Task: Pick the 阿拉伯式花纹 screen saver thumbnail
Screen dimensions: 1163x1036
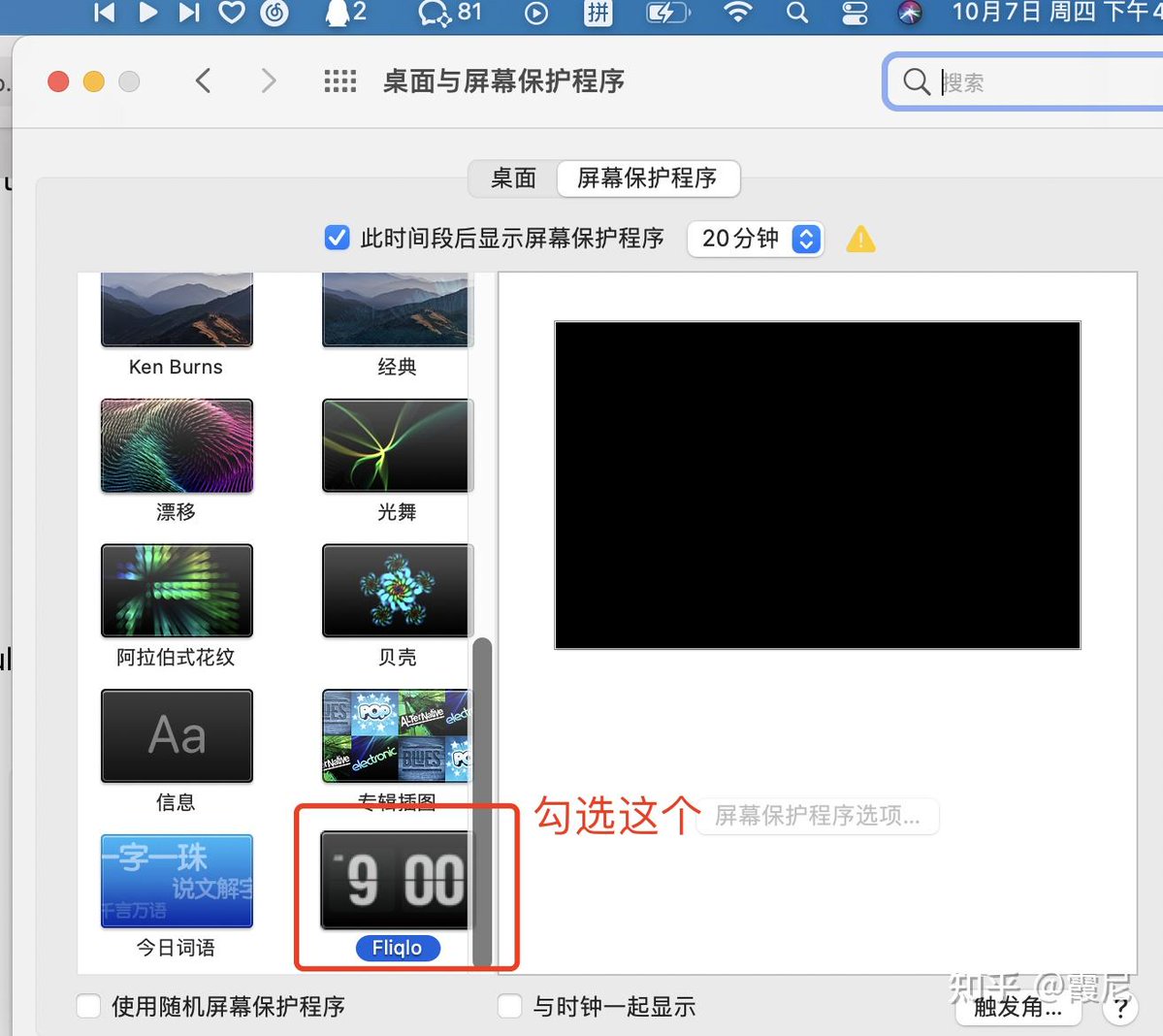Action: point(177,591)
